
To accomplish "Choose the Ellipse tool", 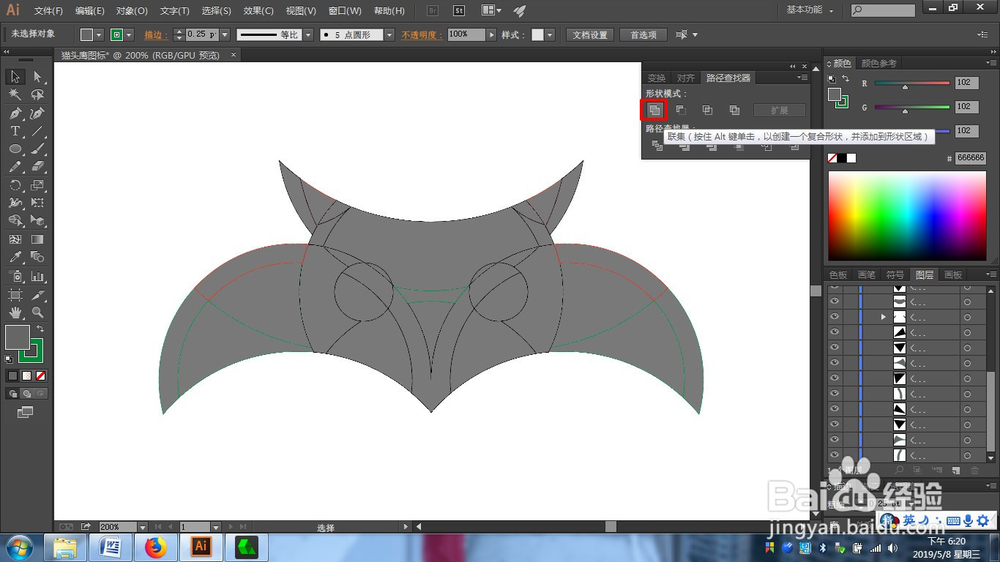I will coord(16,149).
